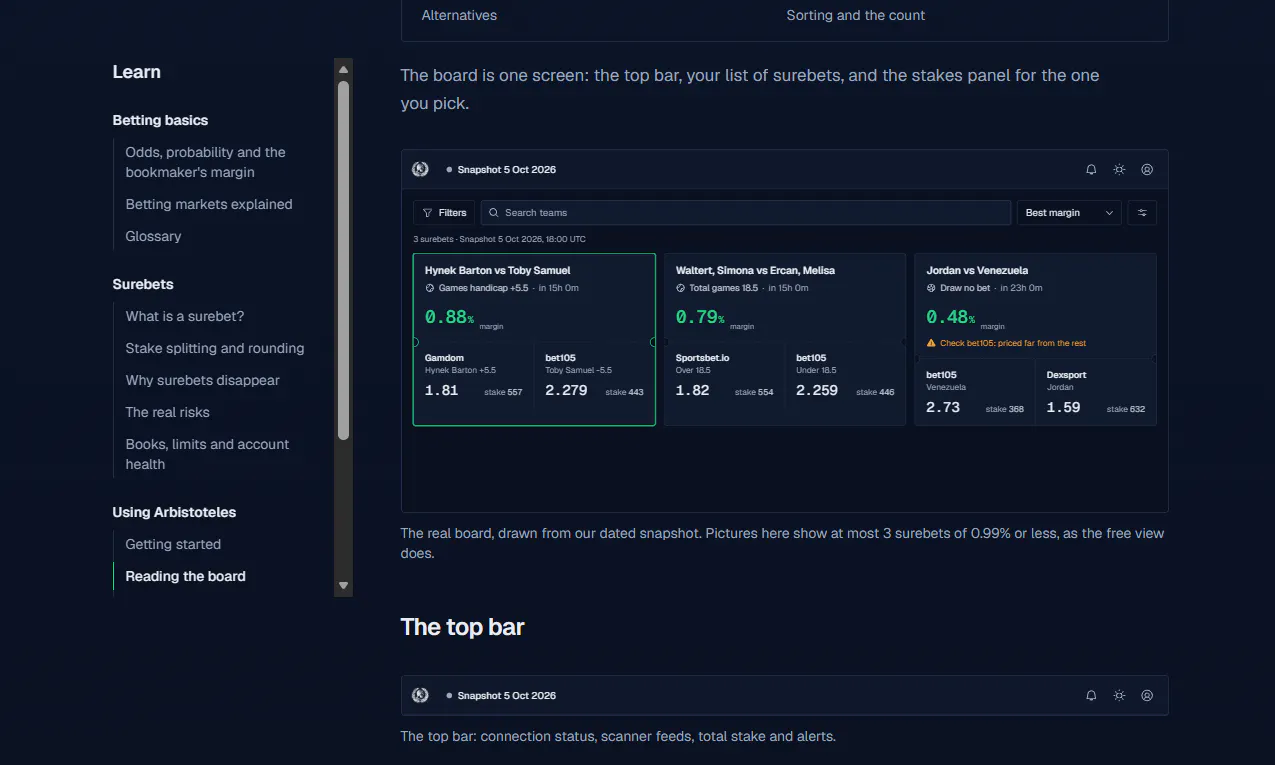Click the Learn sidebar title

tap(136, 72)
